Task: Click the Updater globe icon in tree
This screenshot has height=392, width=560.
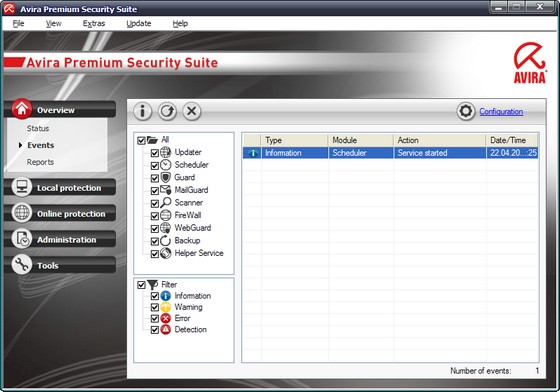Action: [x=165, y=152]
